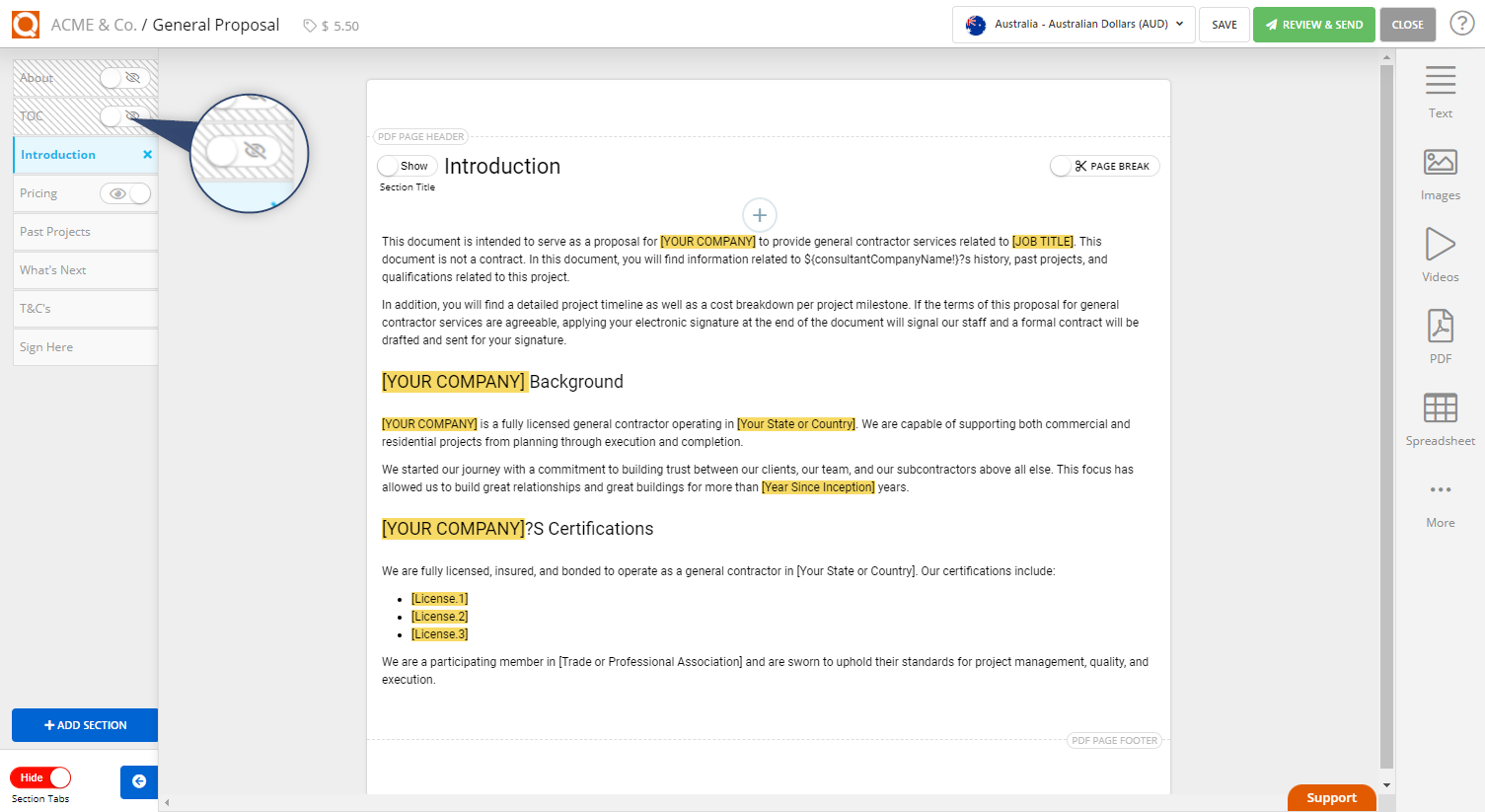Save the General Proposal

click(1224, 24)
